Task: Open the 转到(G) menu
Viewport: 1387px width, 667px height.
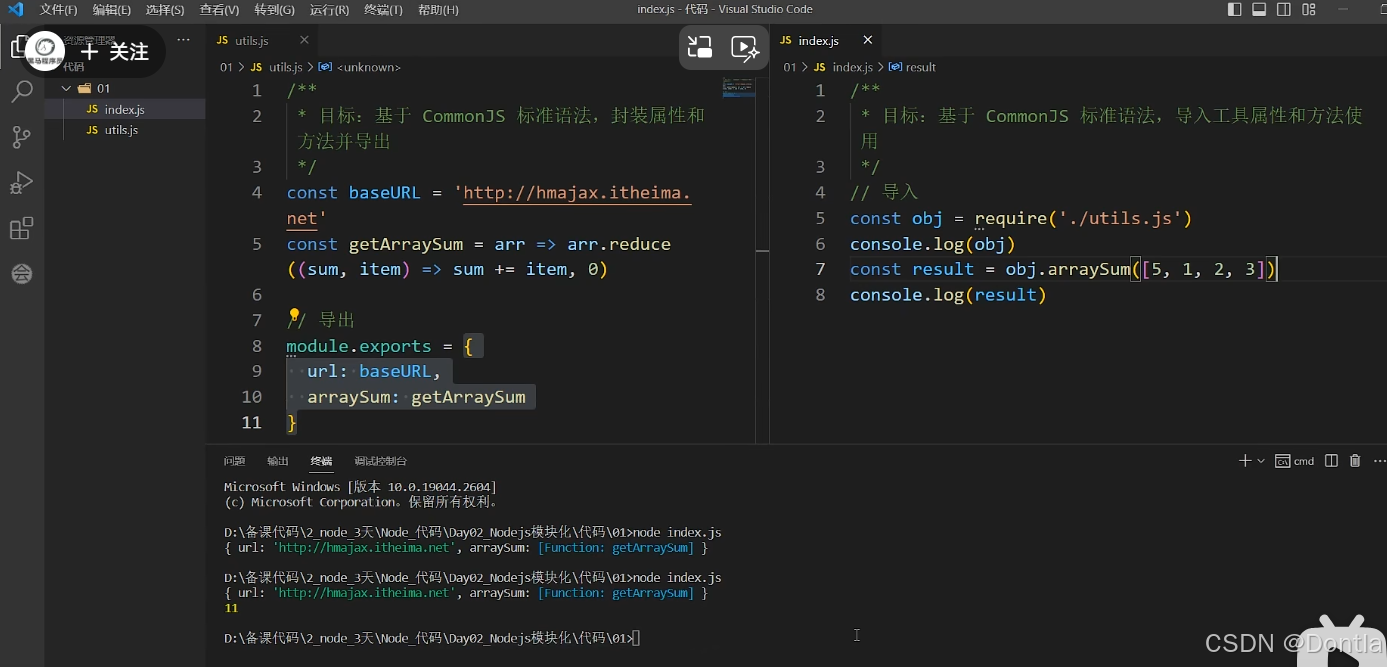Action: (274, 9)
